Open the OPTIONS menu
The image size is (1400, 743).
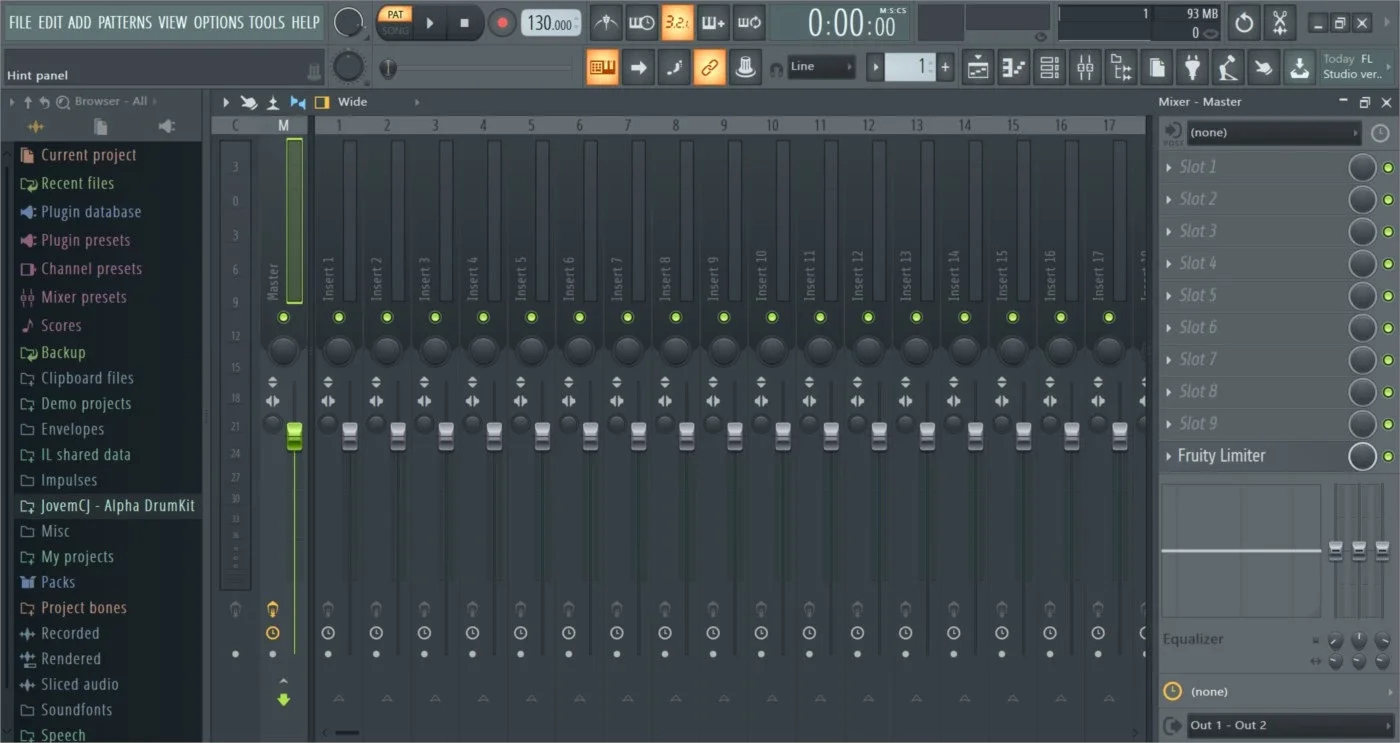coord(218,22)
